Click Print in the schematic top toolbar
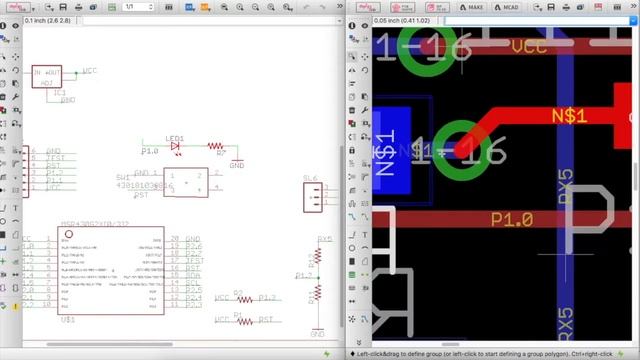The height and width of the screenshot is (360, 640). [78, 7]
